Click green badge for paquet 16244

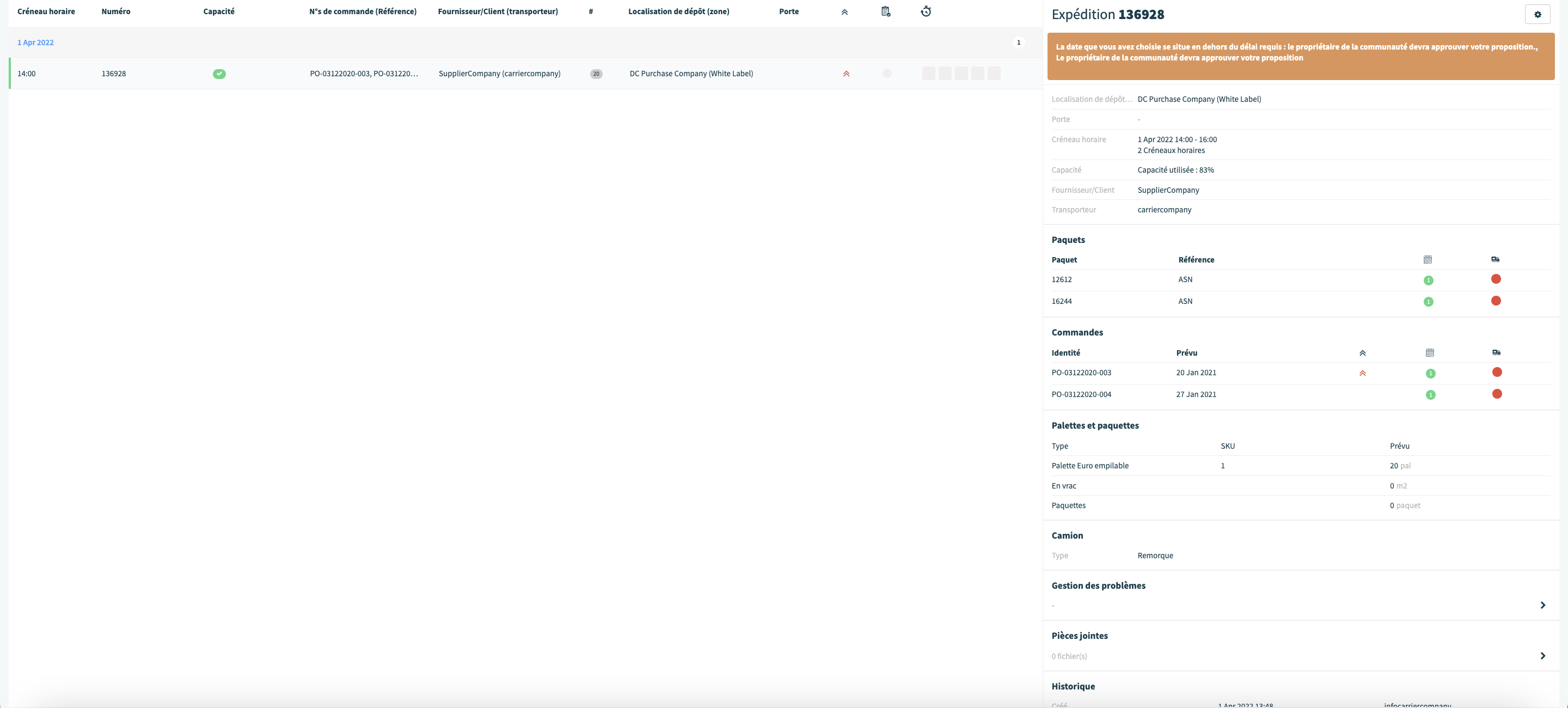[1428, 301]
